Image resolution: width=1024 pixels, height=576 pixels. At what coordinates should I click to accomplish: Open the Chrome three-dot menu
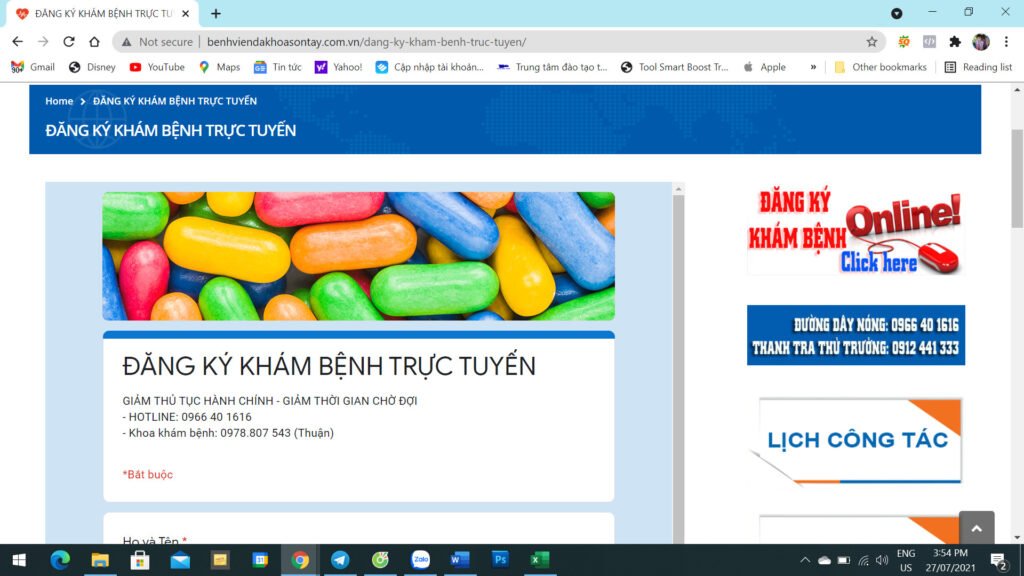[1006, 42]
